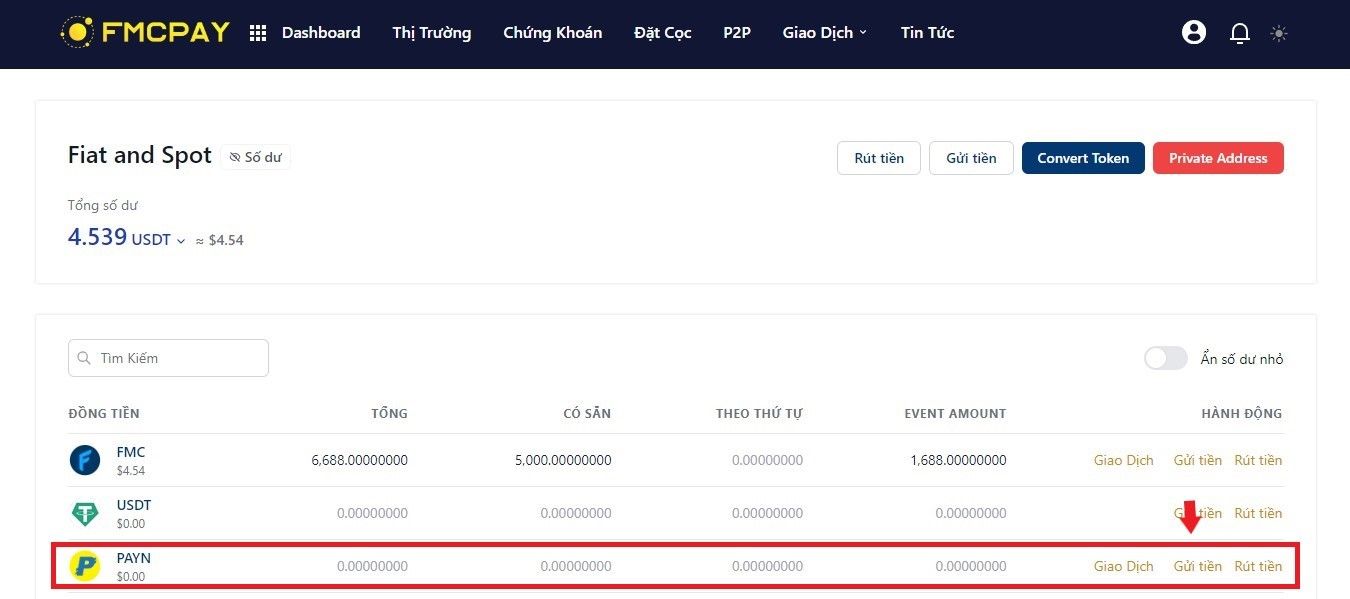Image resolution: width=1350 pixels, height=599 pixels.
Task: Click the PAYN coin icon
Action: pos(85,566)
